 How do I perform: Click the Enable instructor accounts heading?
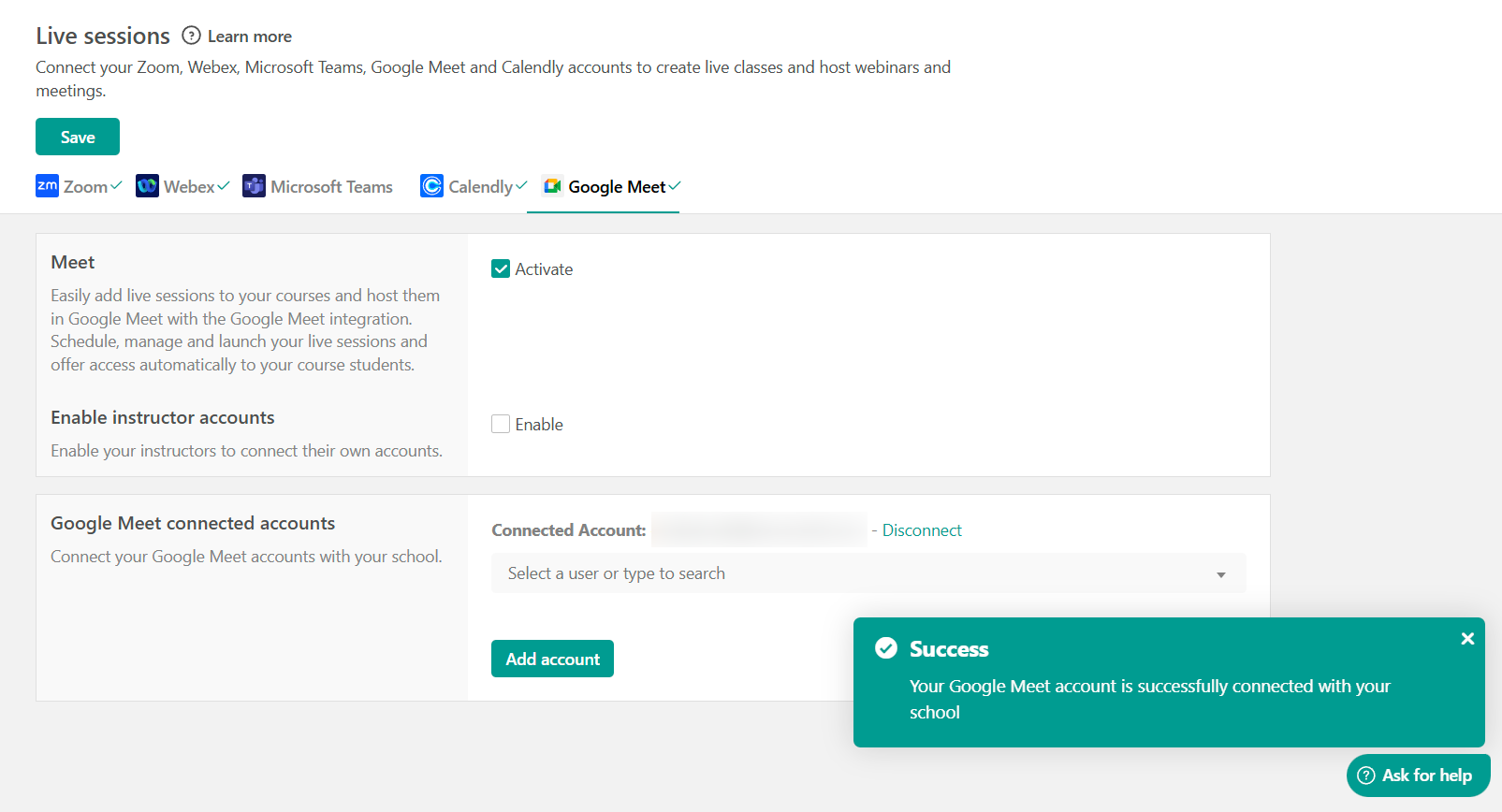coord(163,417)
